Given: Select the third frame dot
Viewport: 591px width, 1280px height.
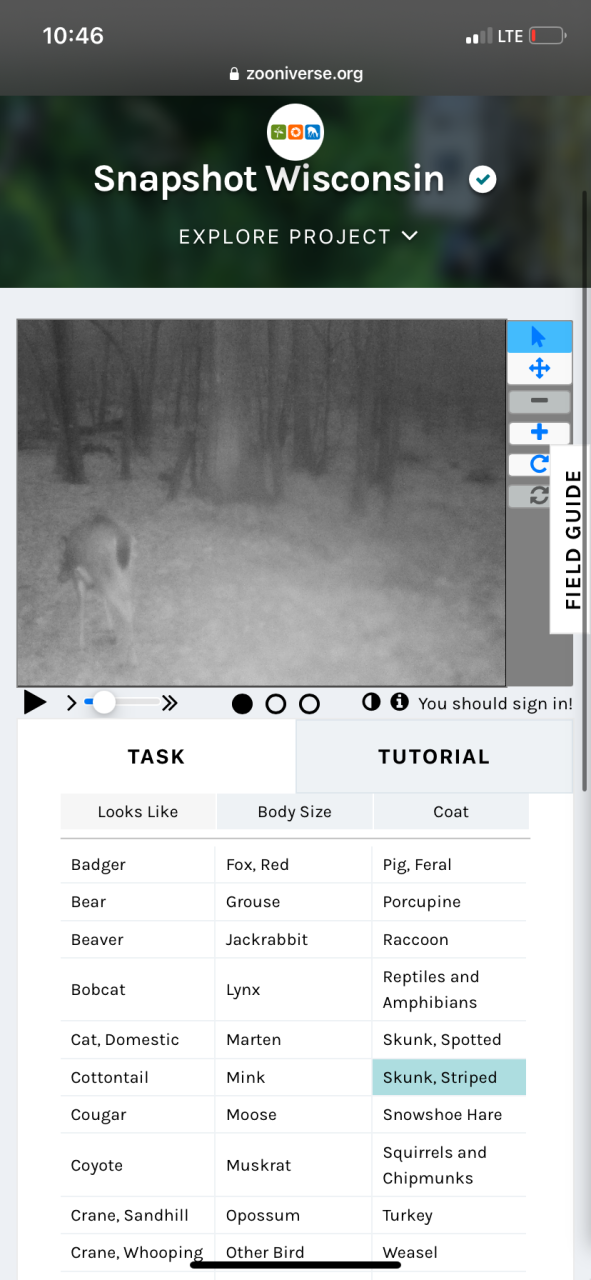Looking at the screenshot, I should point(310,704).
